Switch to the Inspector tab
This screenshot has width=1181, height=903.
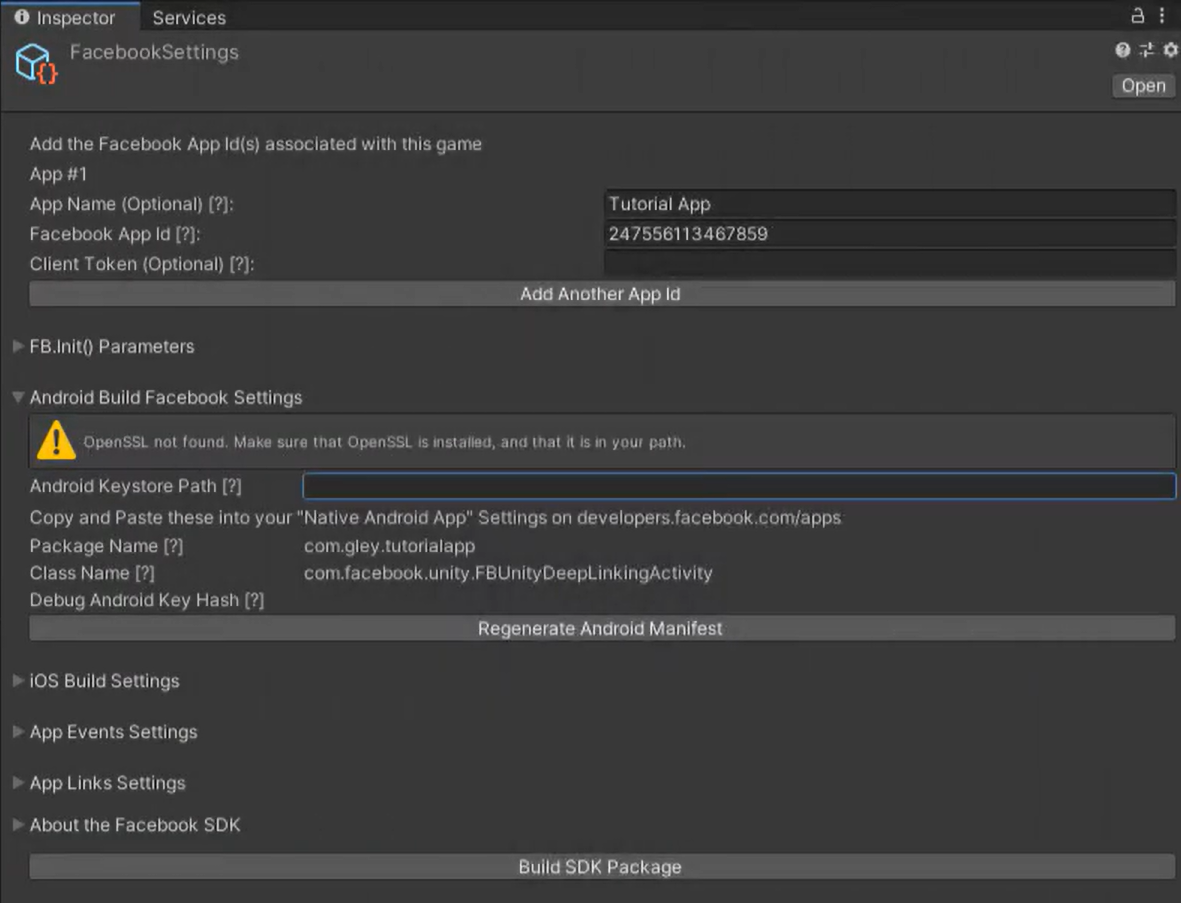point(69,17)
